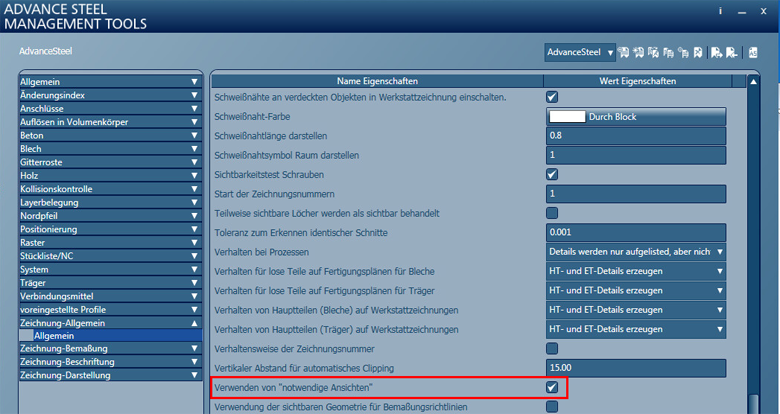Expand the Gitterroste category
Screen dimensions: 780x414
(x=110, y=162)
